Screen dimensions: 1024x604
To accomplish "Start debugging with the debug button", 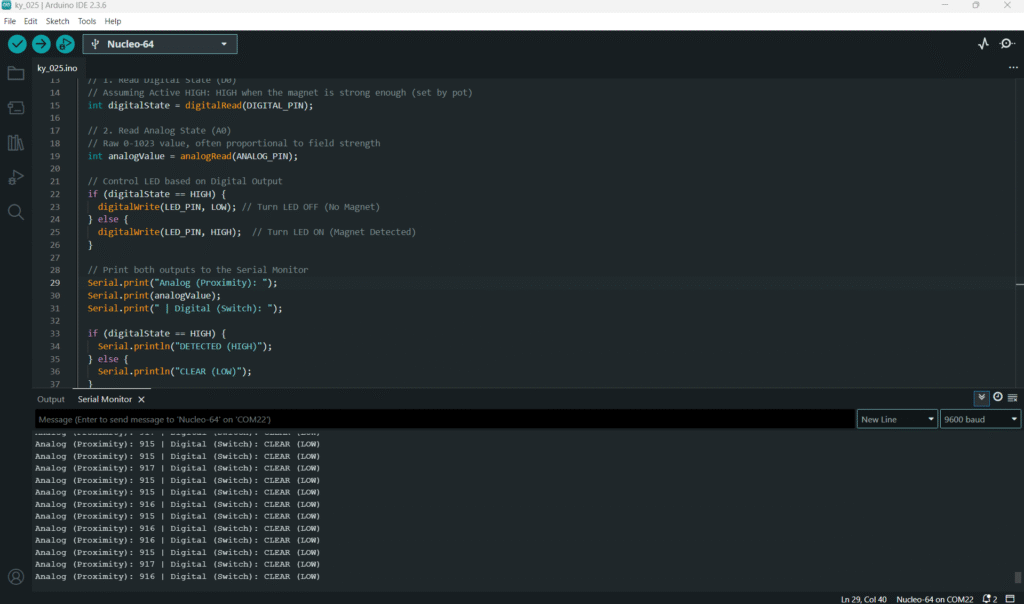I will [x=65, y=44].
